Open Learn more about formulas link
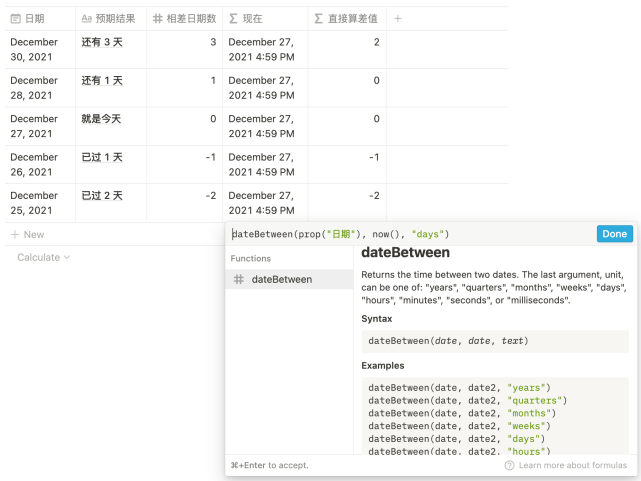This screenshot has width=641, height=481. coord(573,465)
